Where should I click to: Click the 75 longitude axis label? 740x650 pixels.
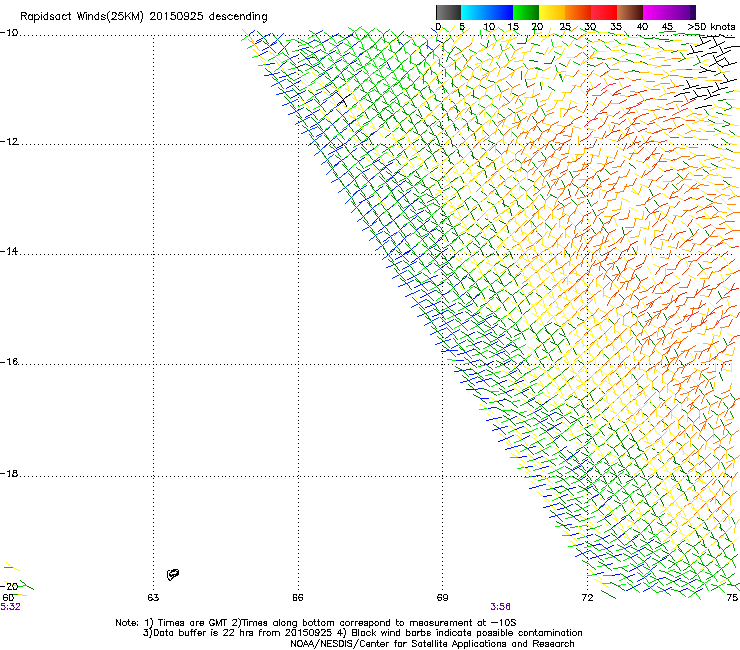pos(732,598)
